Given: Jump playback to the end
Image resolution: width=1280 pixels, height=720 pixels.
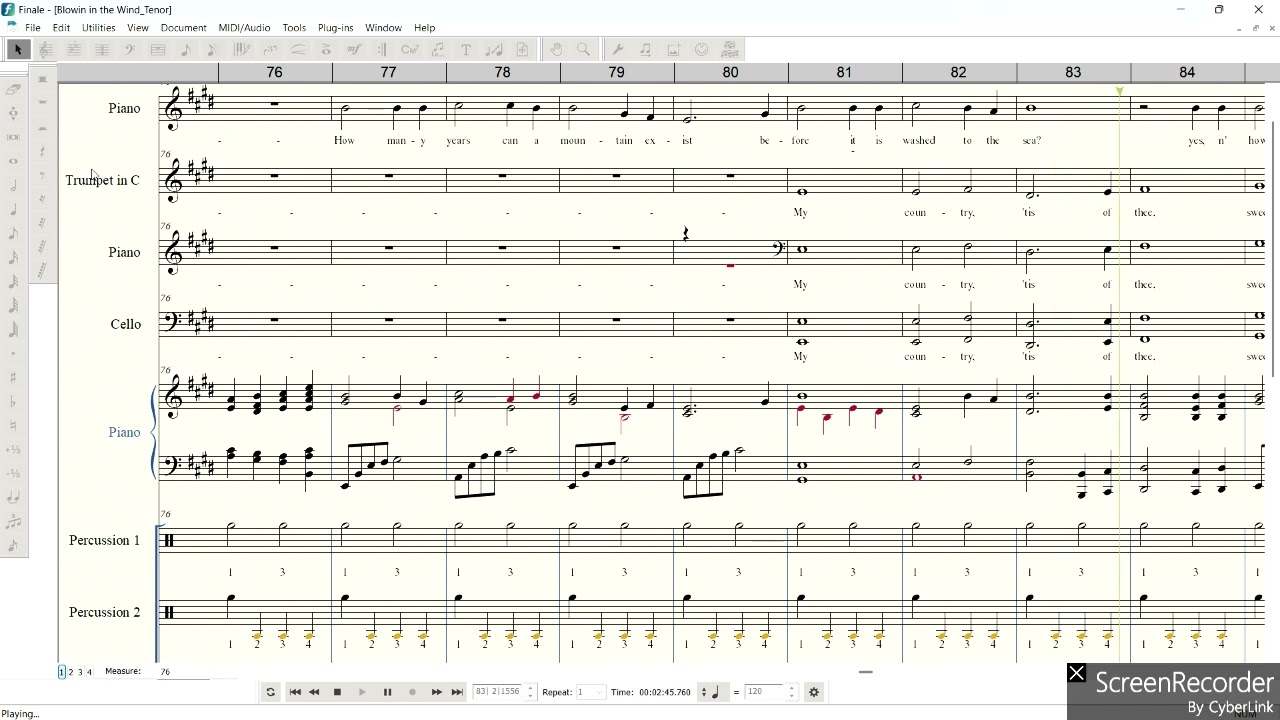Looking at the screenshot, I should click(456, 692).
